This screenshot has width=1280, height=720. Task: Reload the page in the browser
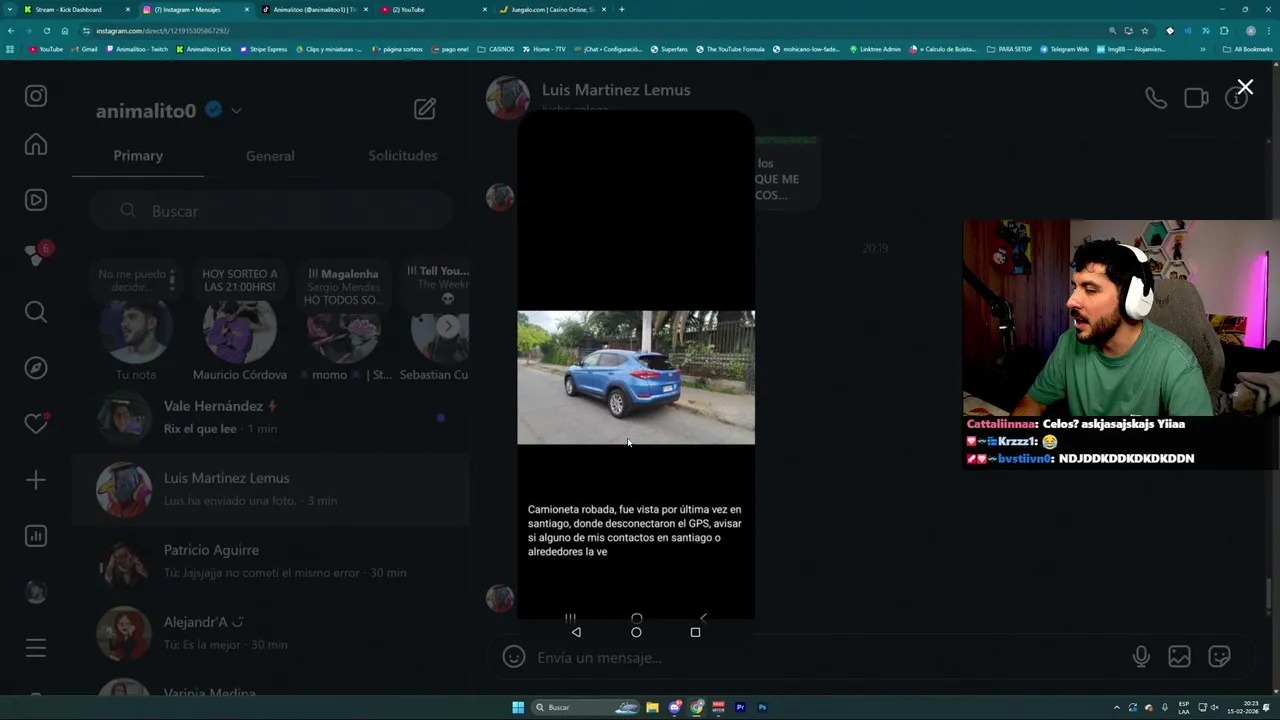tap(46, 31)
